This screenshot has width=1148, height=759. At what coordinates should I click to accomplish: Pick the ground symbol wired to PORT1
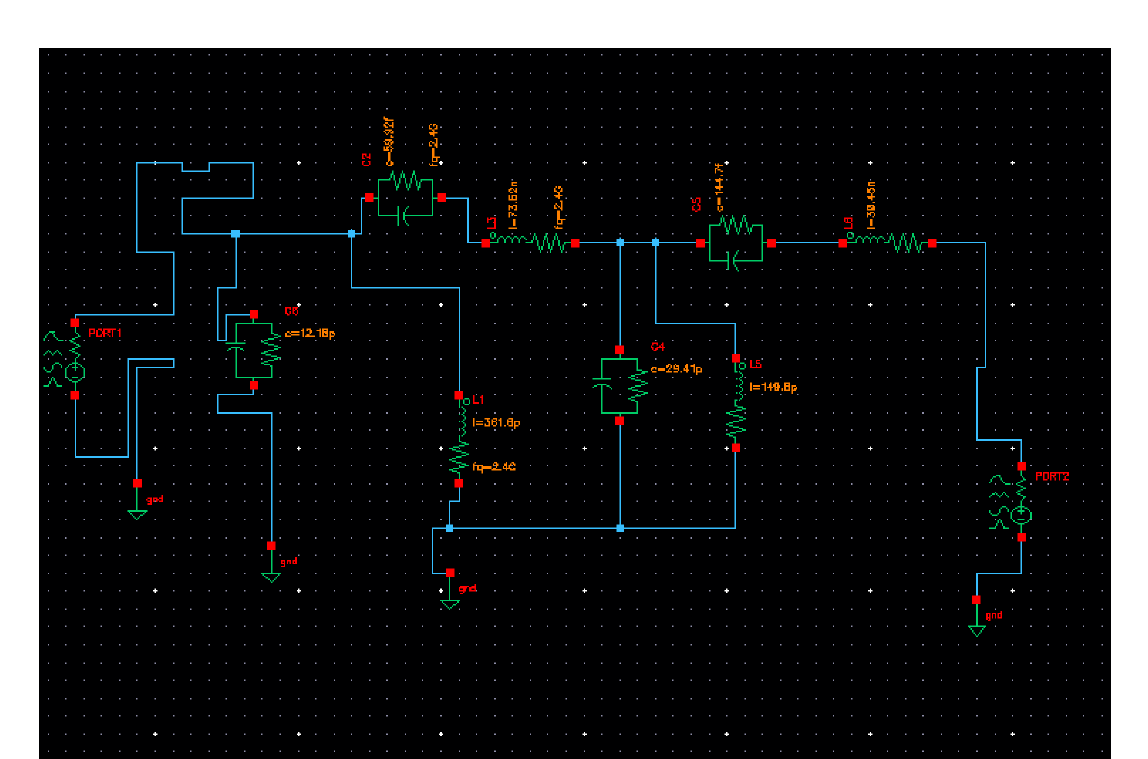137,501
